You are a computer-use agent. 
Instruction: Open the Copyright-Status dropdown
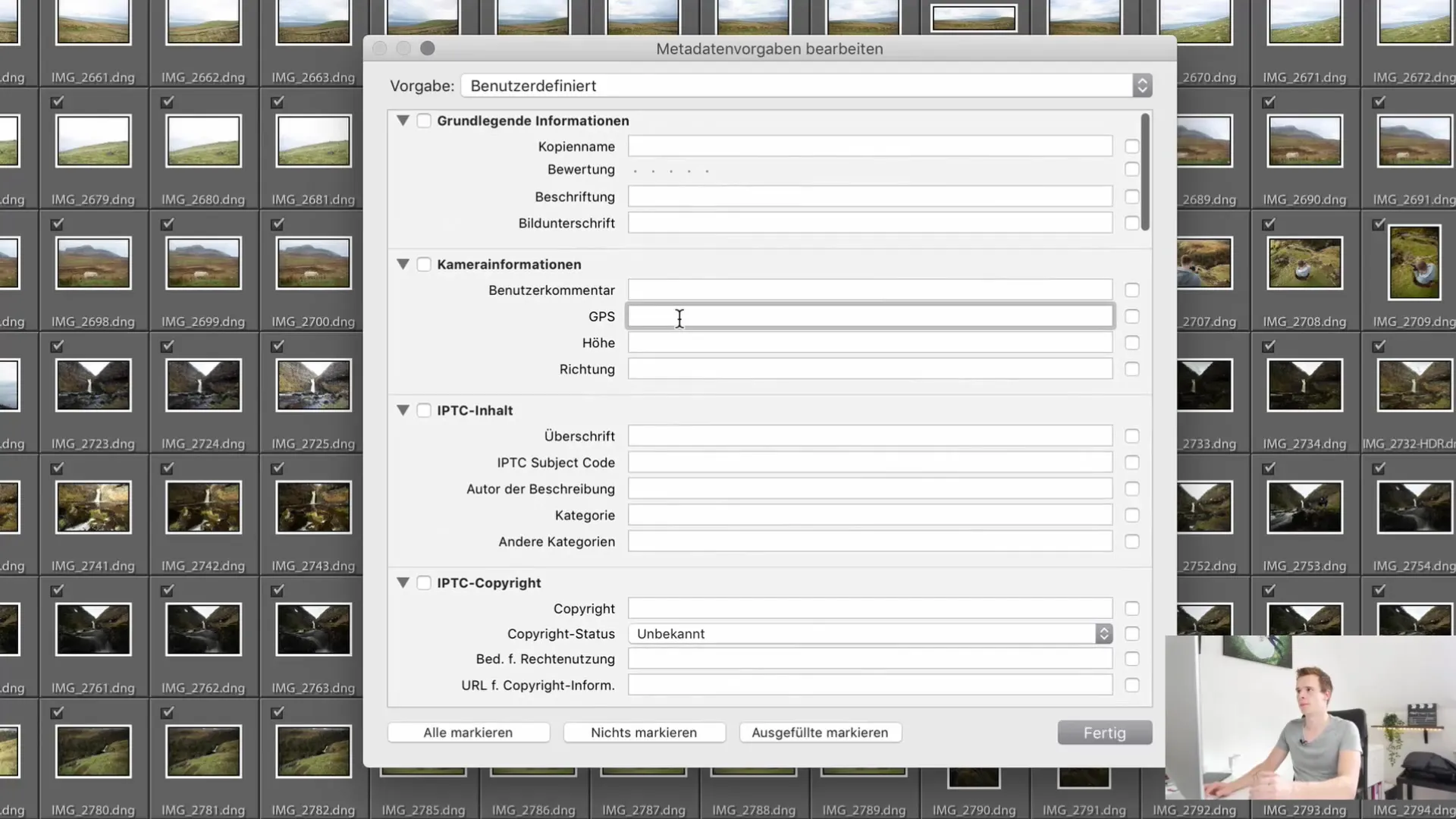click(870, 634)
